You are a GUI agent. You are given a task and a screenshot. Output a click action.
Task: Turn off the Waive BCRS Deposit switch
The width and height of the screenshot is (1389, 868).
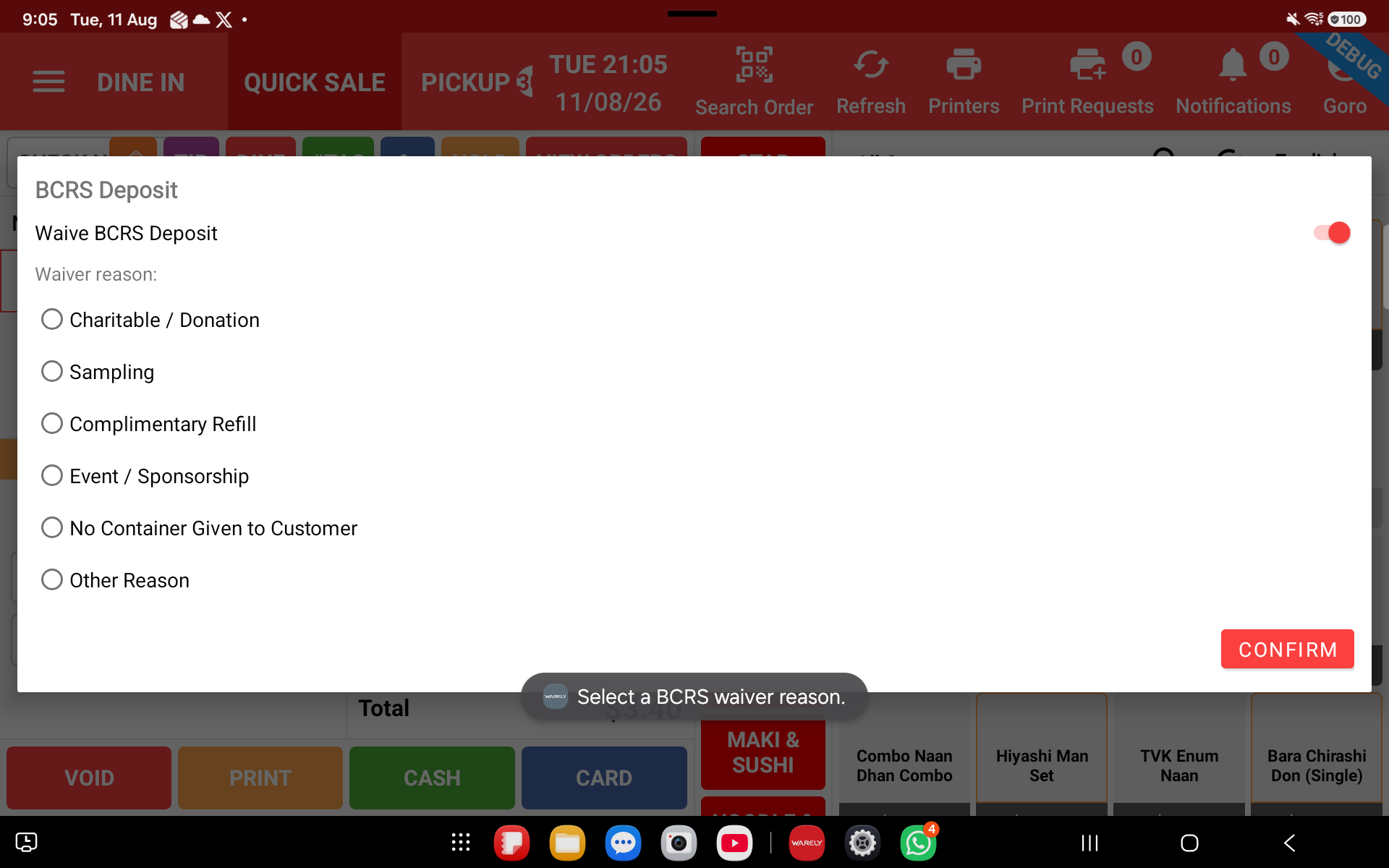click(1332, 233)
